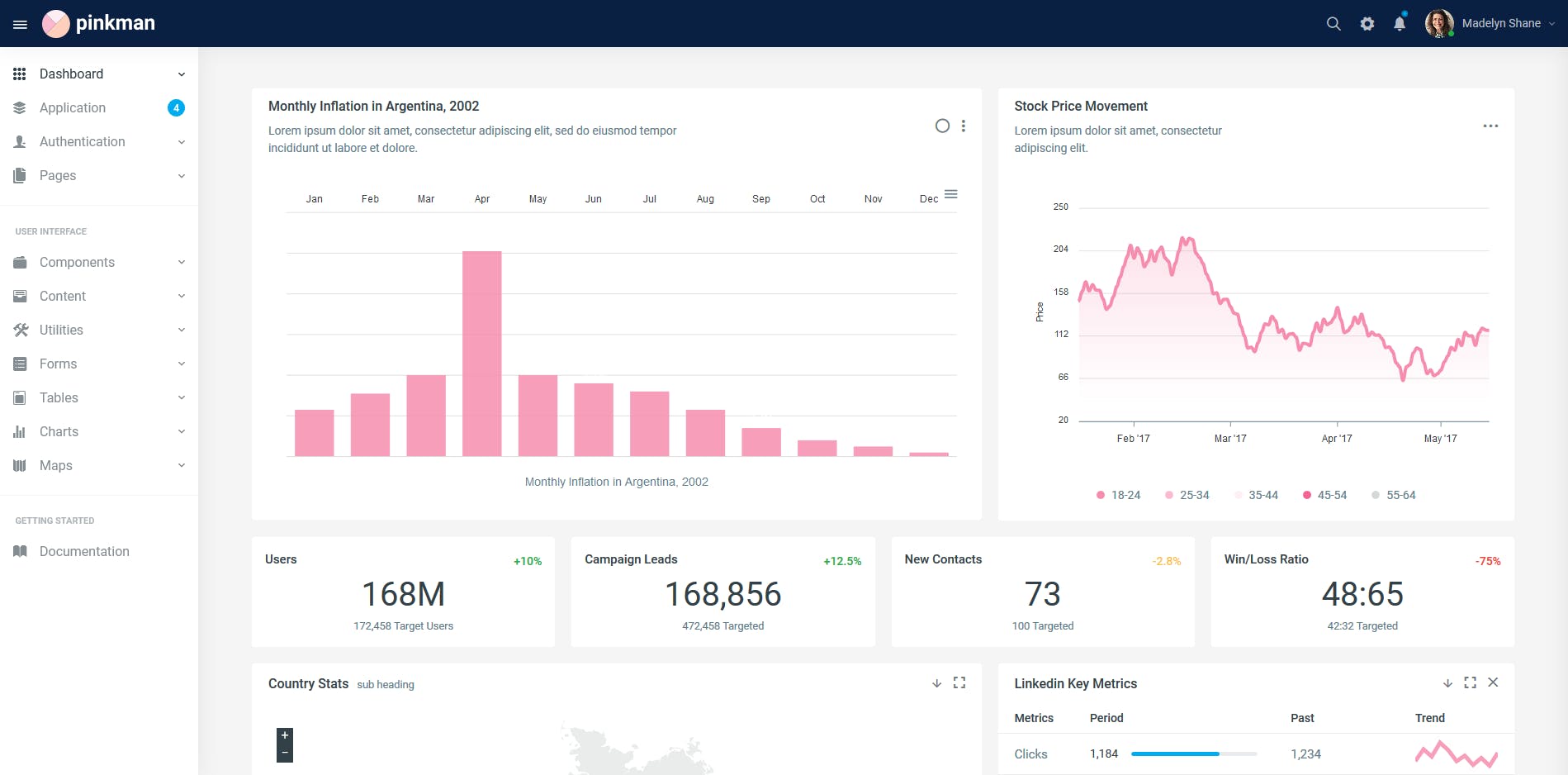Download the Country Stats data

[936, 683]
